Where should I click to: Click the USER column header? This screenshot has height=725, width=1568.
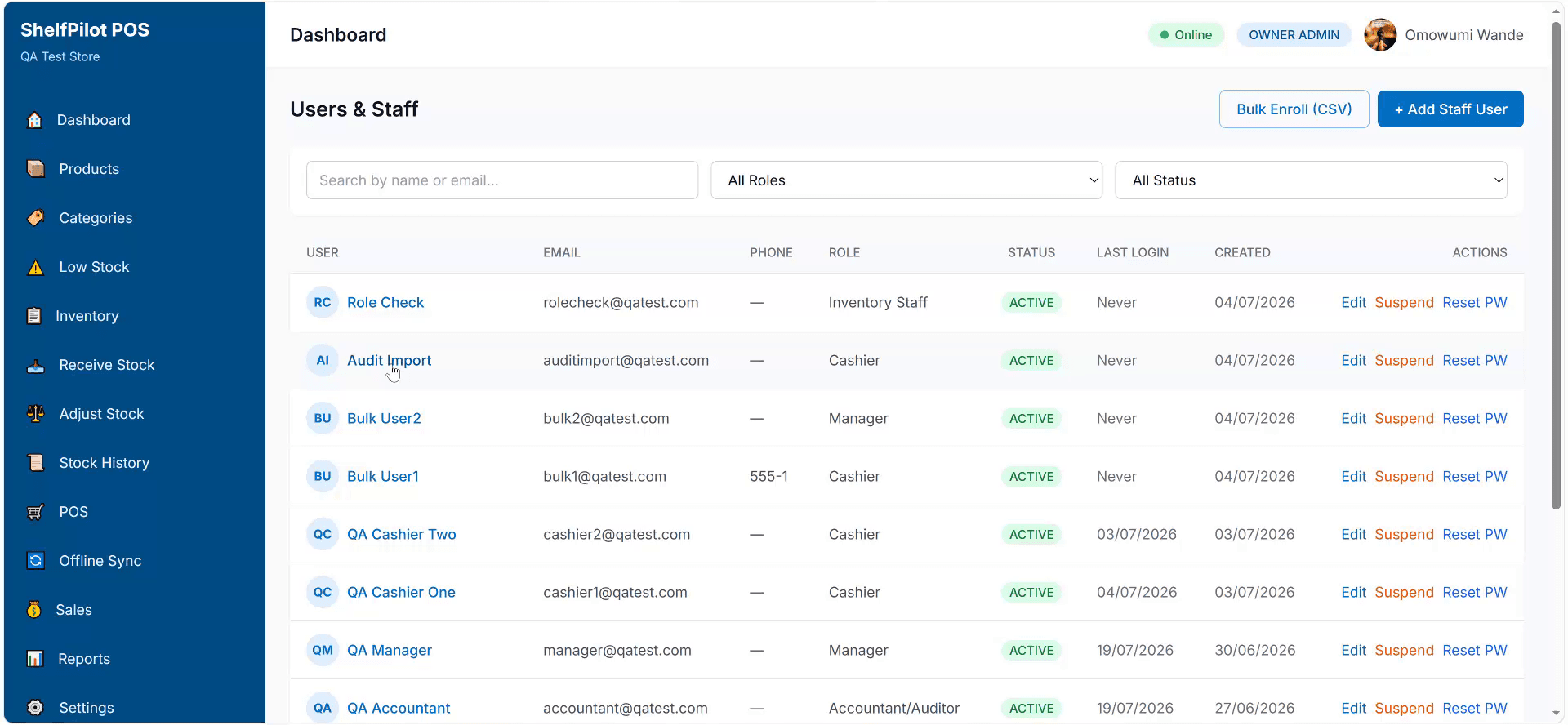[322, 252]
